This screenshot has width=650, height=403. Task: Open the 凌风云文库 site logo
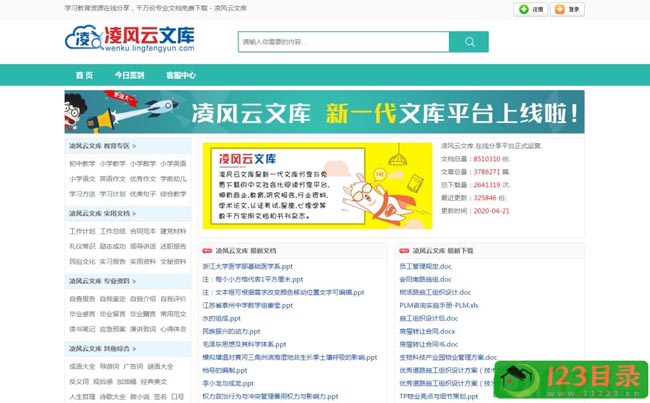(x=130, y=39)
